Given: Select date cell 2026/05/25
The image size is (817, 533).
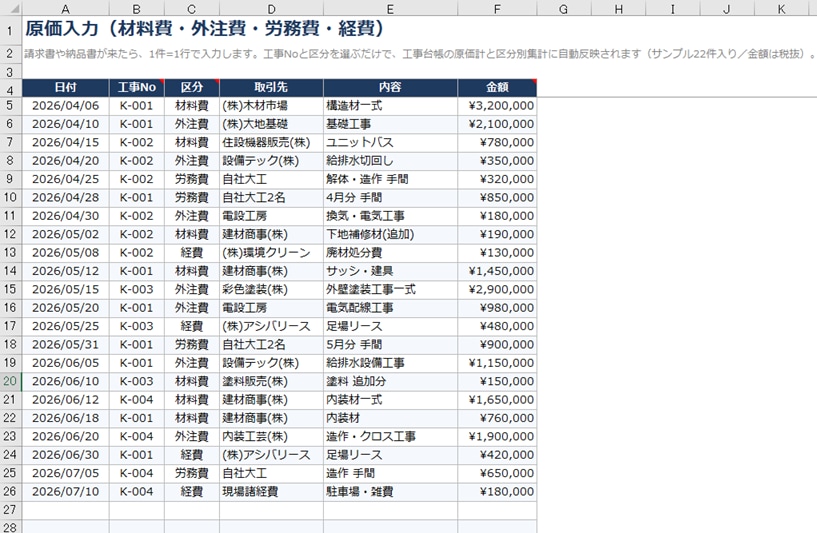Looking at the screenshot, I should [66, 326].
